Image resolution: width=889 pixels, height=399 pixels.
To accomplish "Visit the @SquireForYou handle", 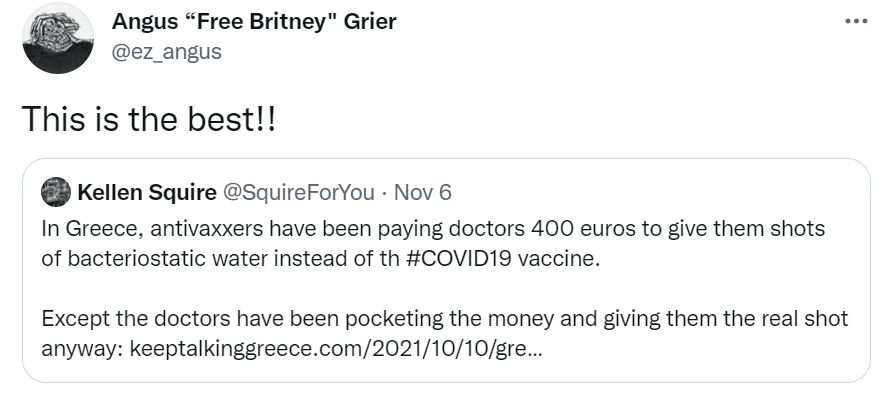I will tap(299, 193).
